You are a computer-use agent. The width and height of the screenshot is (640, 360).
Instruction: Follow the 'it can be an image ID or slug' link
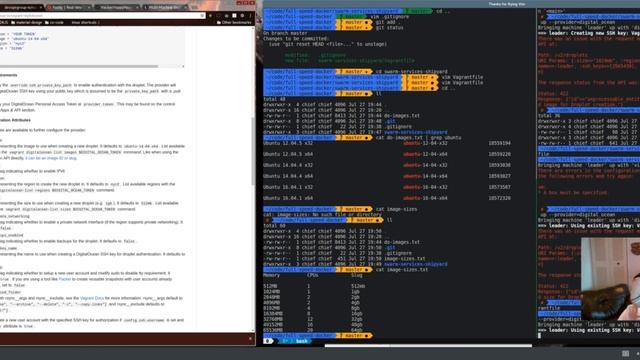click(x=51, y=158)
